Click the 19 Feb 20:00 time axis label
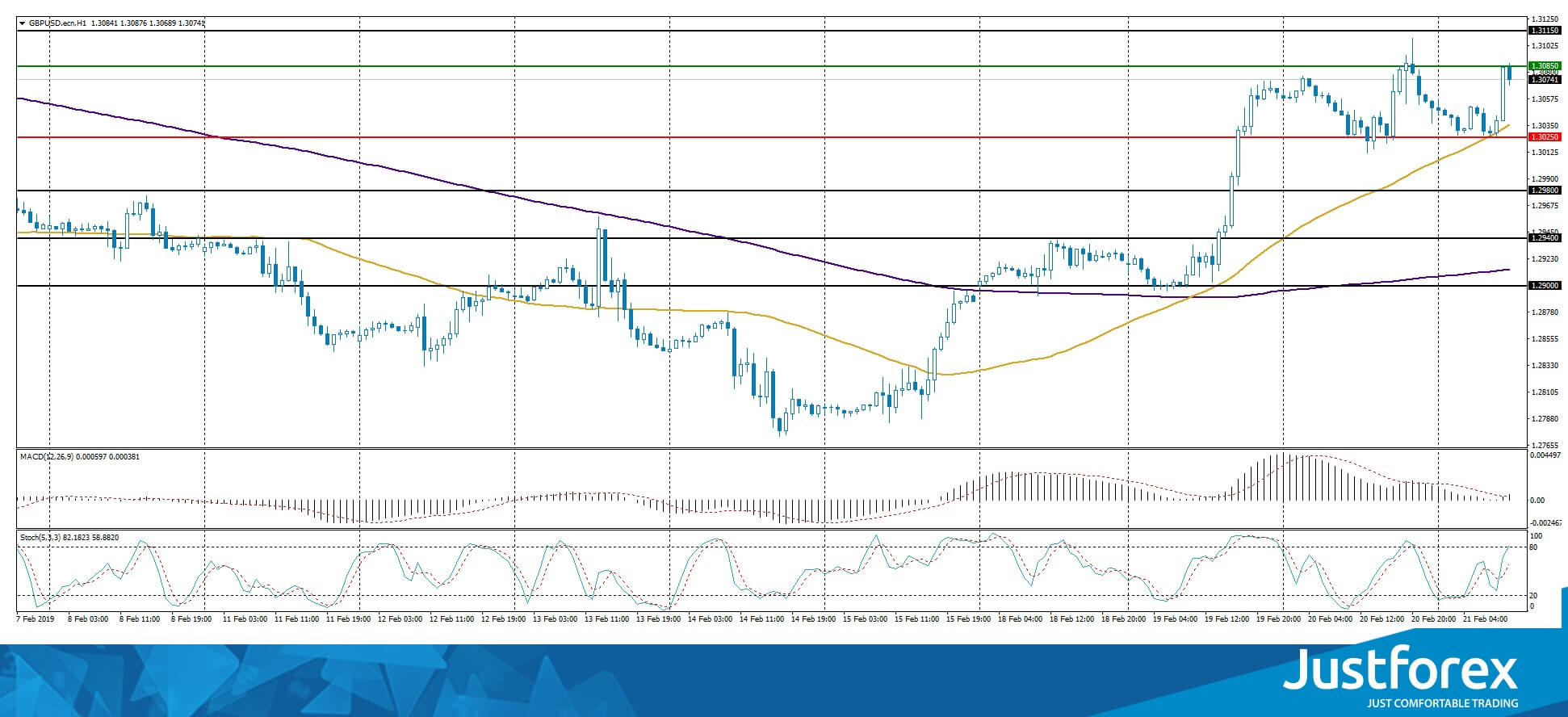This screenshot has height=717, width=1568. (1278, 619)
